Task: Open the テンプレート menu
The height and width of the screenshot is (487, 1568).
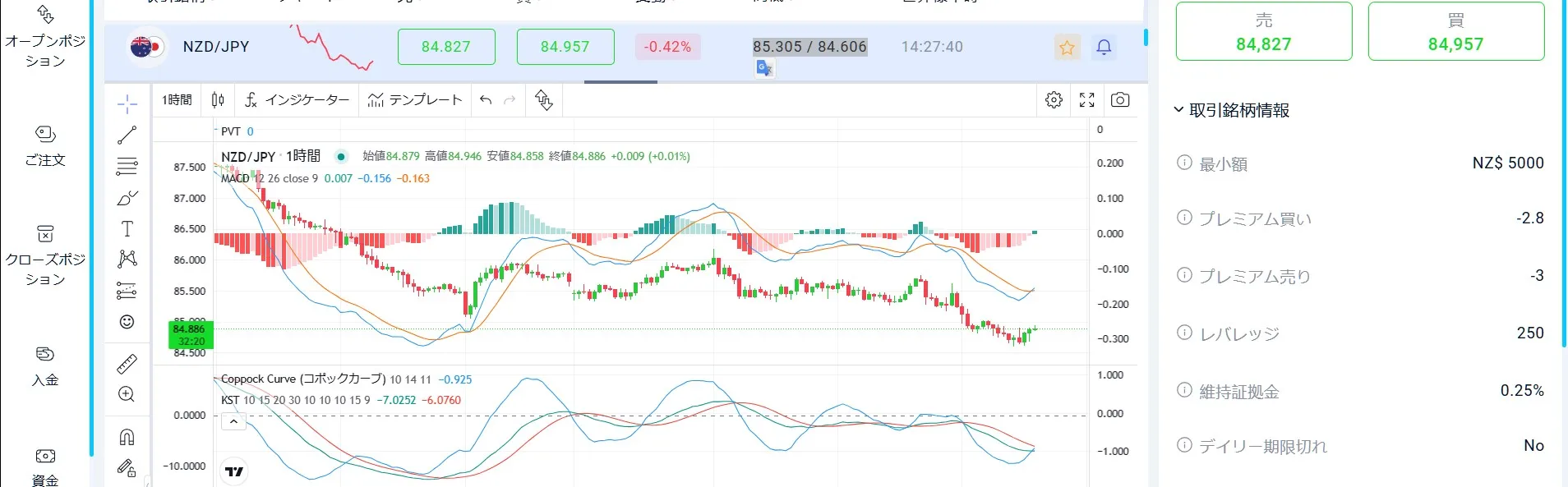Action: pos(415,100)
